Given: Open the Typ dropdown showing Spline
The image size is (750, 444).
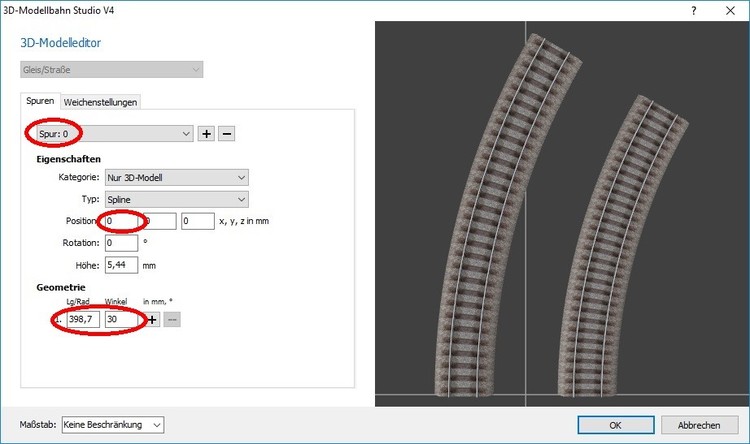Looking at the screenshot, I should 176,200.
